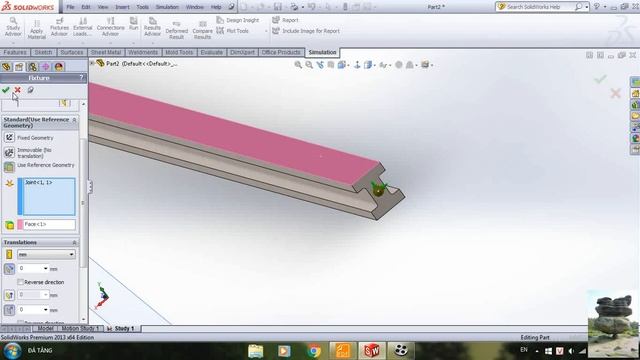640x360 pixels.
Task: Collapse the Standard (Use Reference Geometry) section
Action: [74, 120]
